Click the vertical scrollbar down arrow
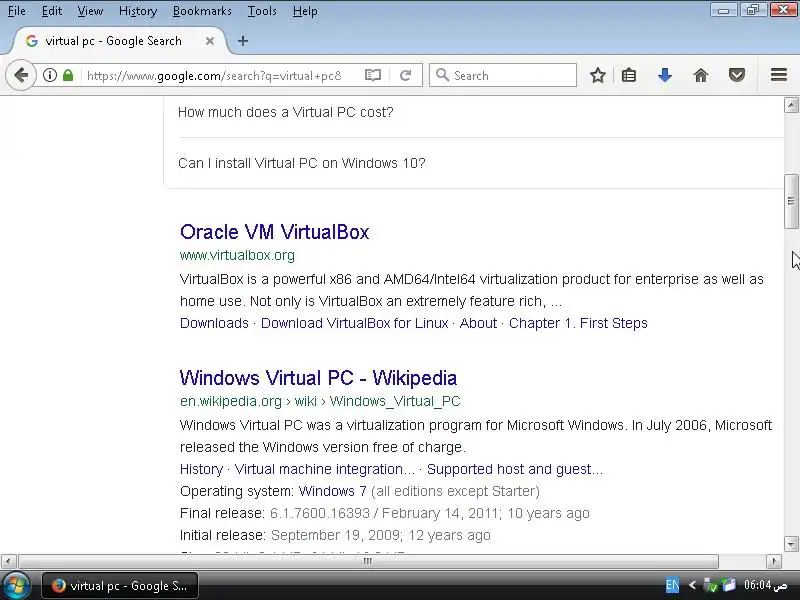The image size is (800, 600). point(791,543)
